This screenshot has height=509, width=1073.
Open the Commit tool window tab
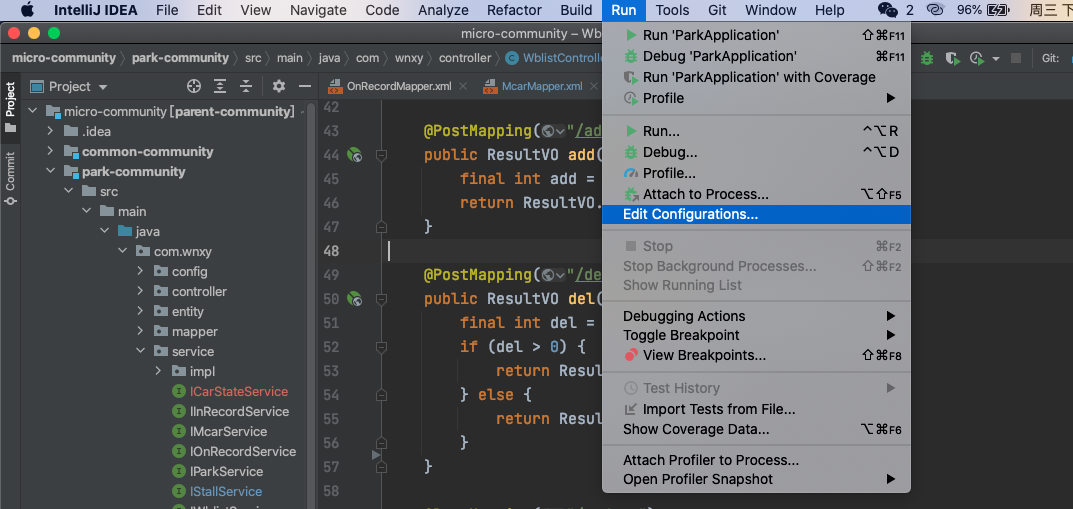point(10,179)
